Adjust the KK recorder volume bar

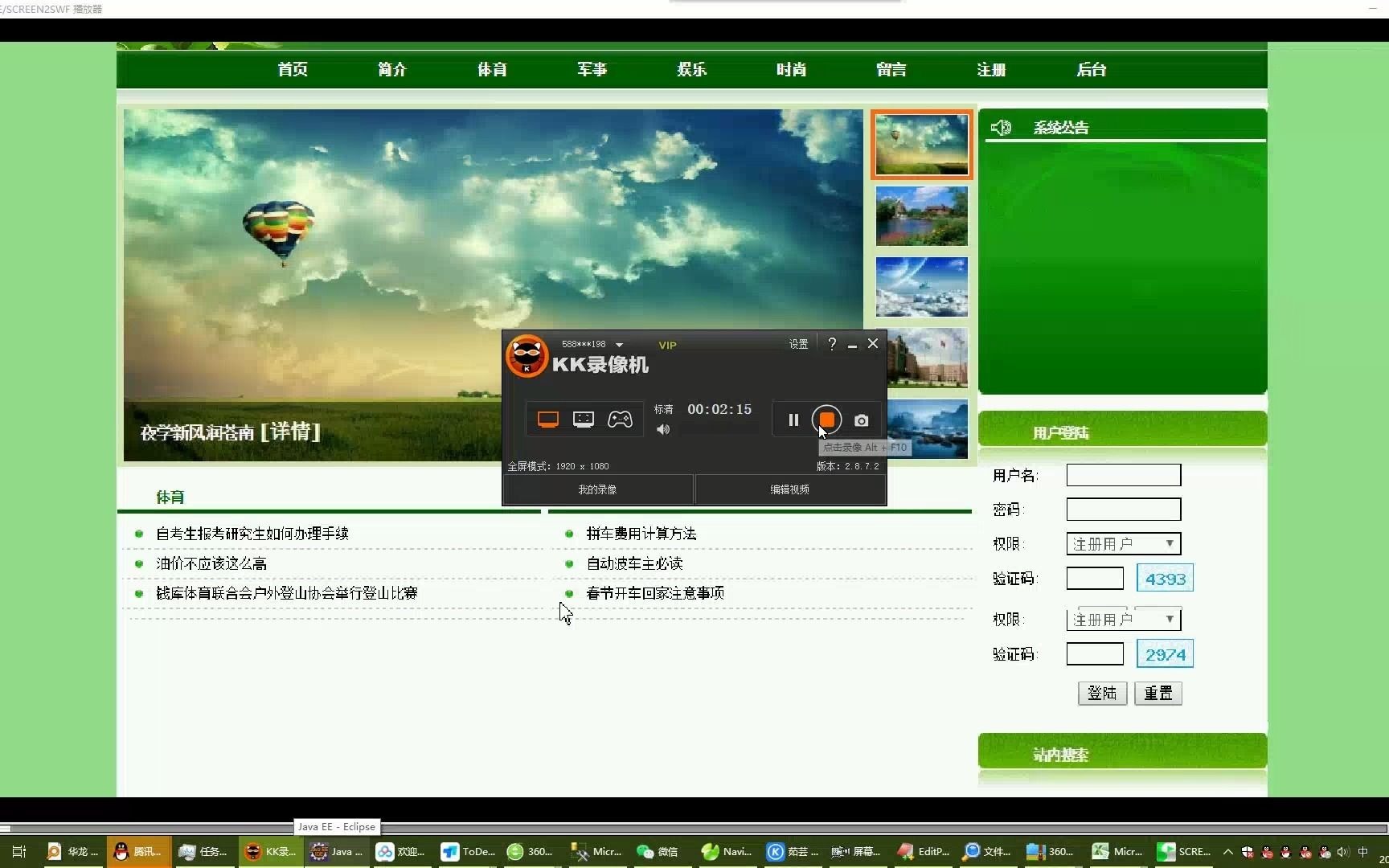click(x=718, y=430)
